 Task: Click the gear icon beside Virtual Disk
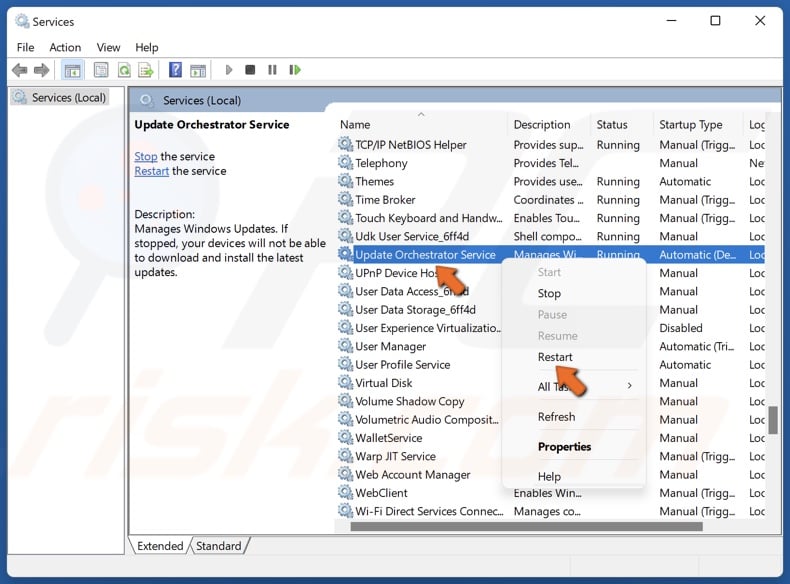(345, 382)
